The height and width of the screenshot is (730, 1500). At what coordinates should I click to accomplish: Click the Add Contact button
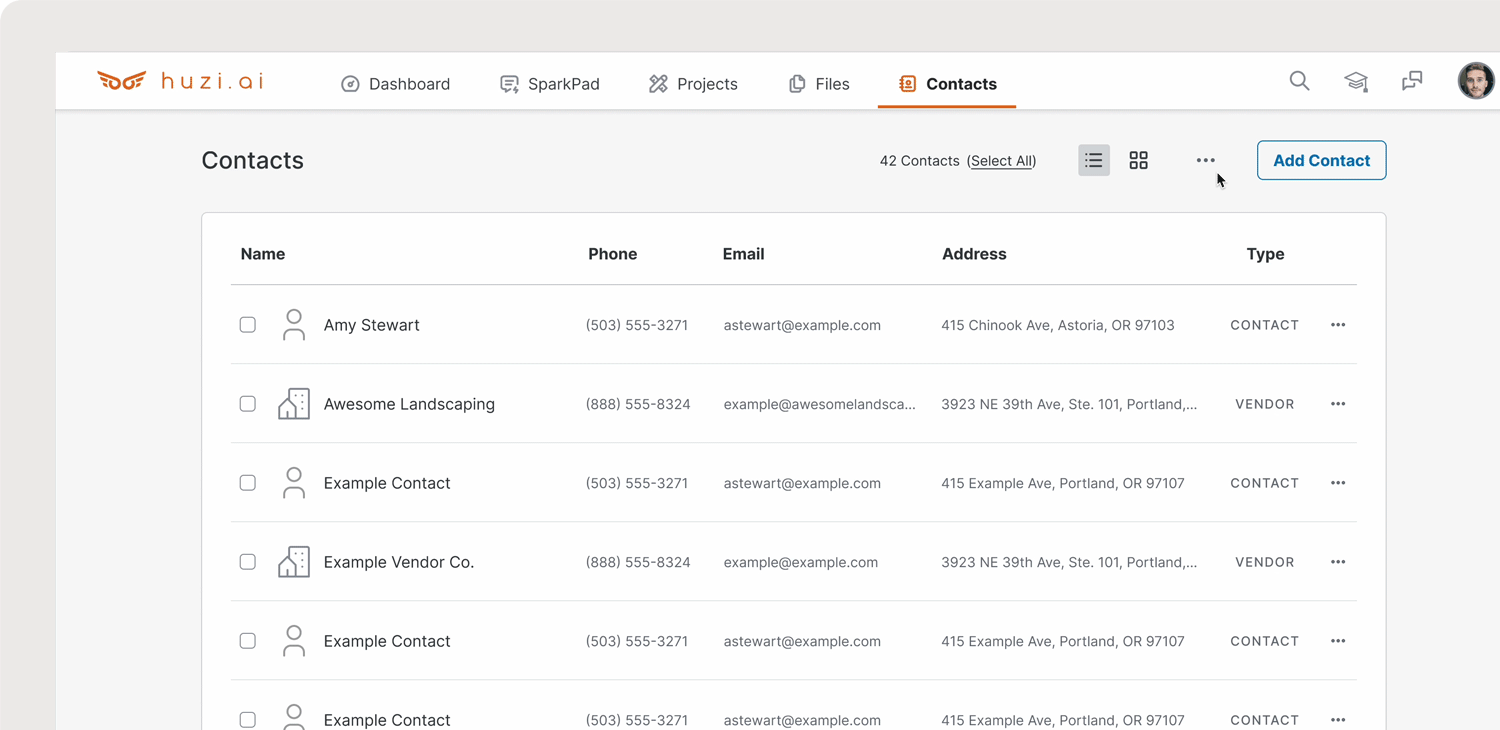point(1321,160)
